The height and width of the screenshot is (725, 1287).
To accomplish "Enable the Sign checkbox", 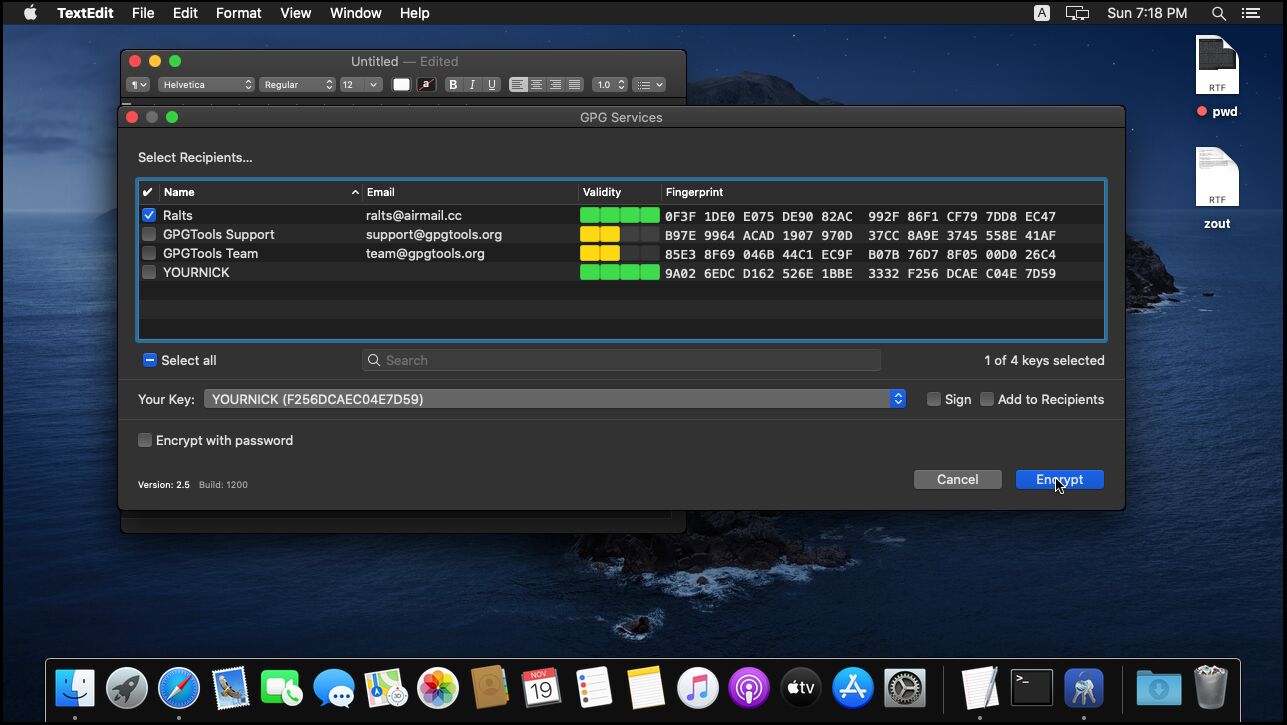I will (x=934, y=400).
